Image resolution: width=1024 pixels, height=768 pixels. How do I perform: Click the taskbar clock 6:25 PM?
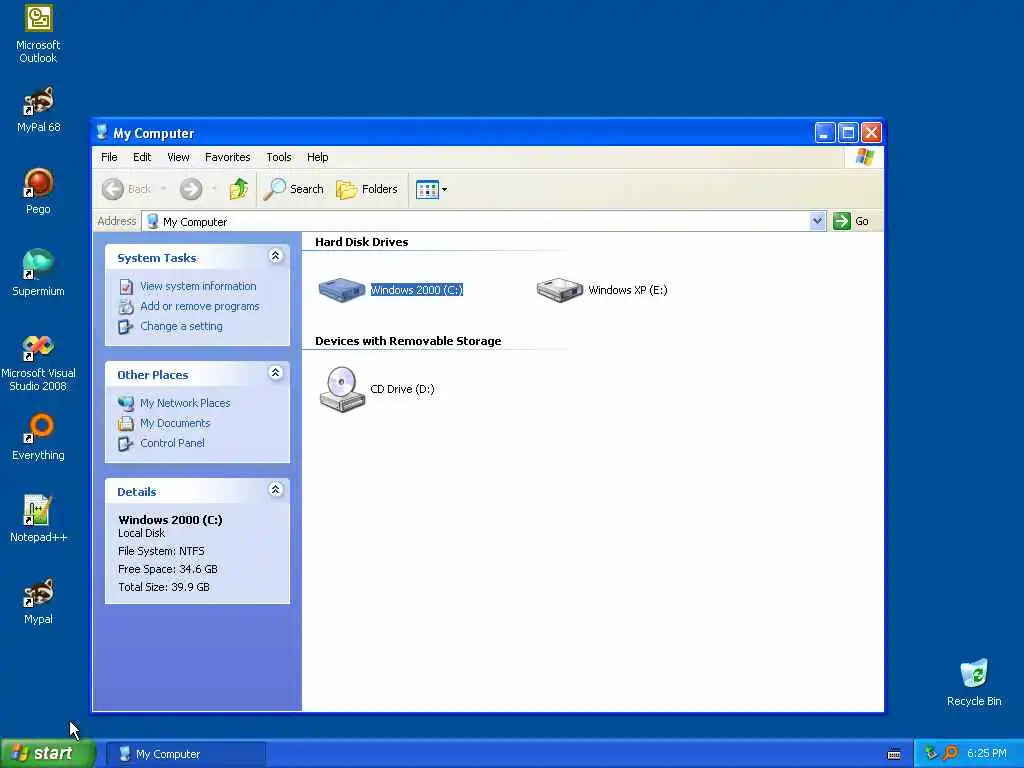point(986,754)
